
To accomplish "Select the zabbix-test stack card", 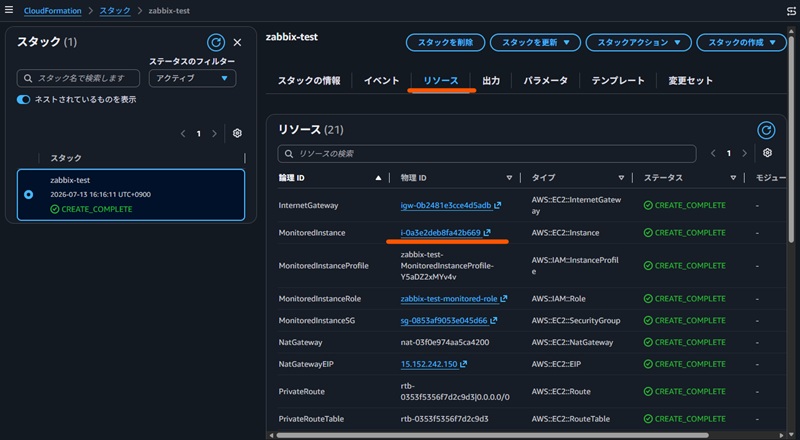I will pos(131,194).
